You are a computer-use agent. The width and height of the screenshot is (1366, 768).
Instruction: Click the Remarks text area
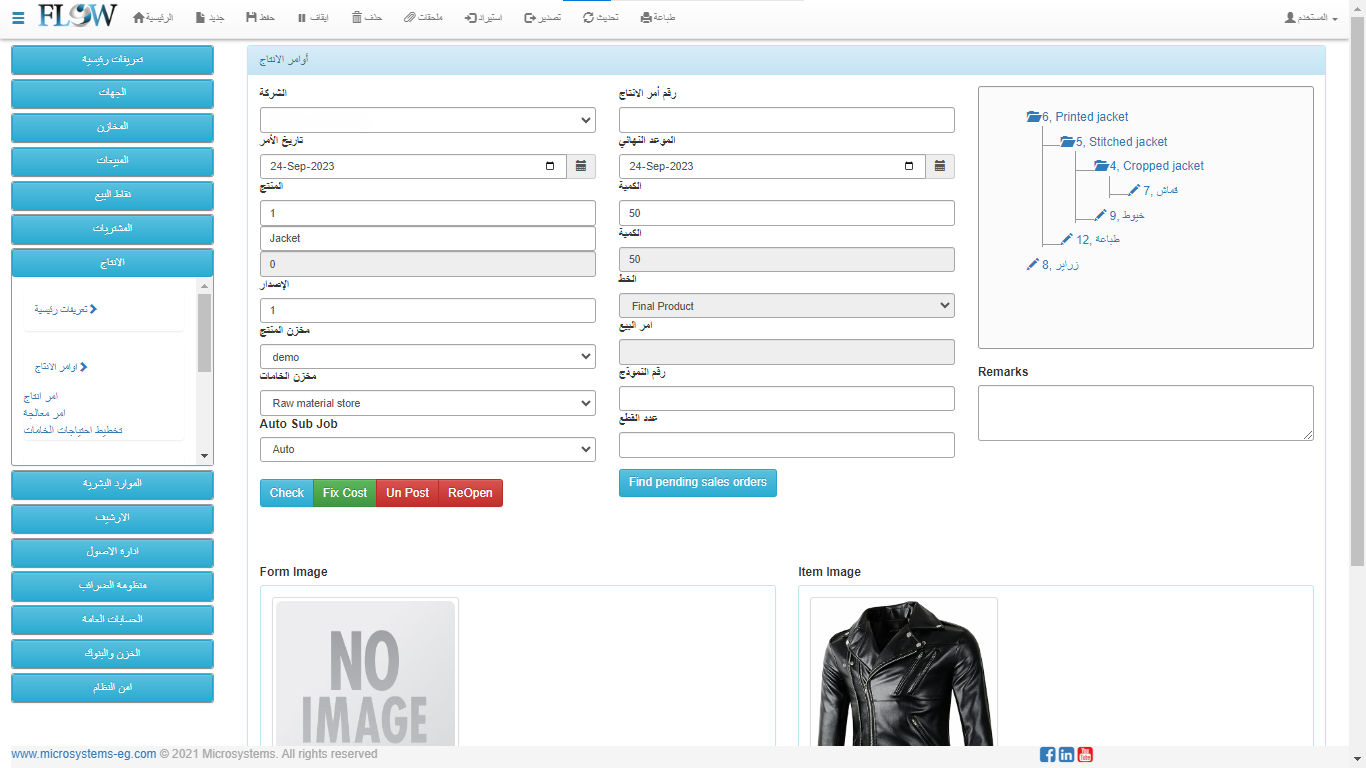click(1145, 412)
